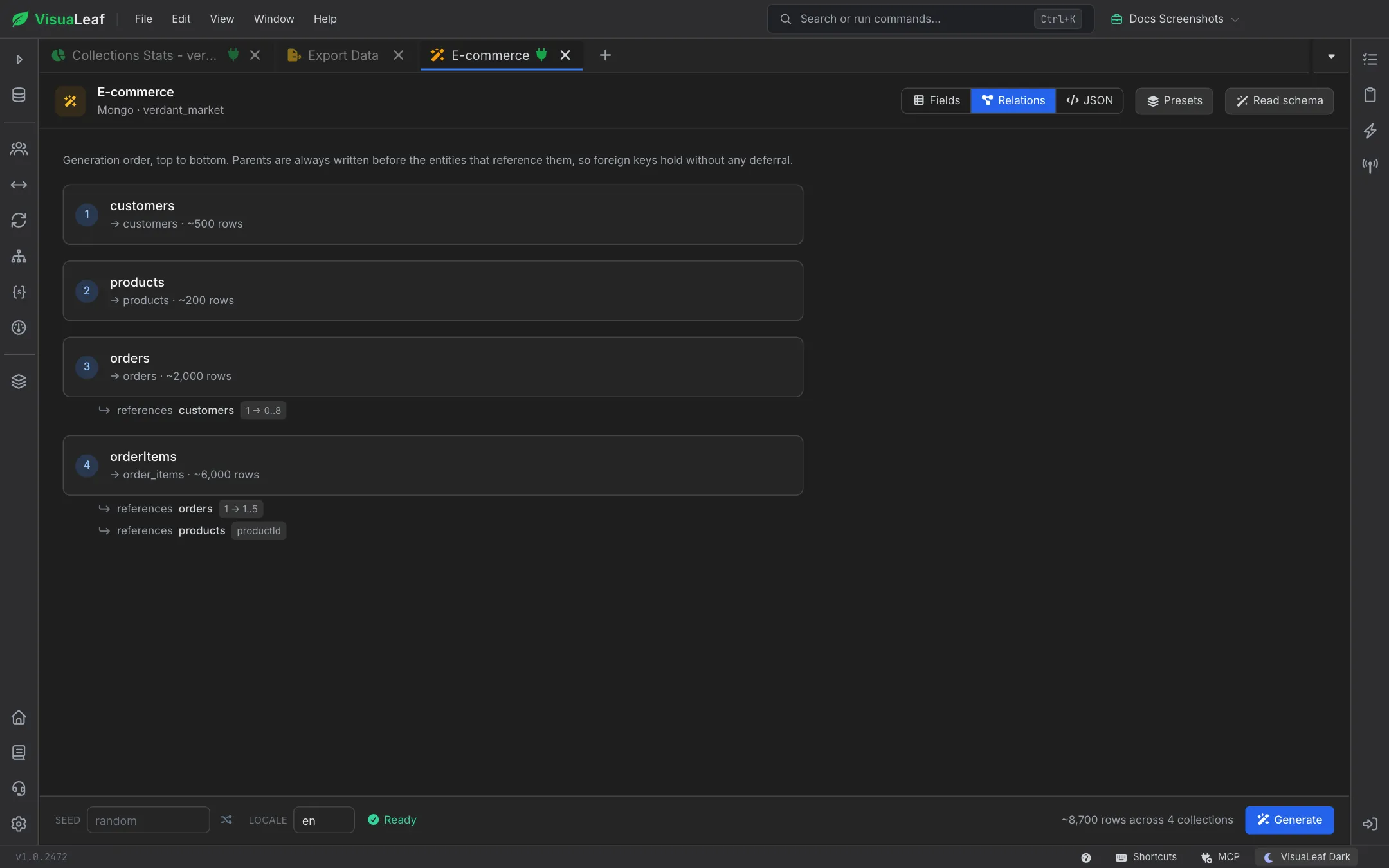The width and height of the screenshot is (1389, 868).
Task: Open the File menu
Action: coord(143,19)
